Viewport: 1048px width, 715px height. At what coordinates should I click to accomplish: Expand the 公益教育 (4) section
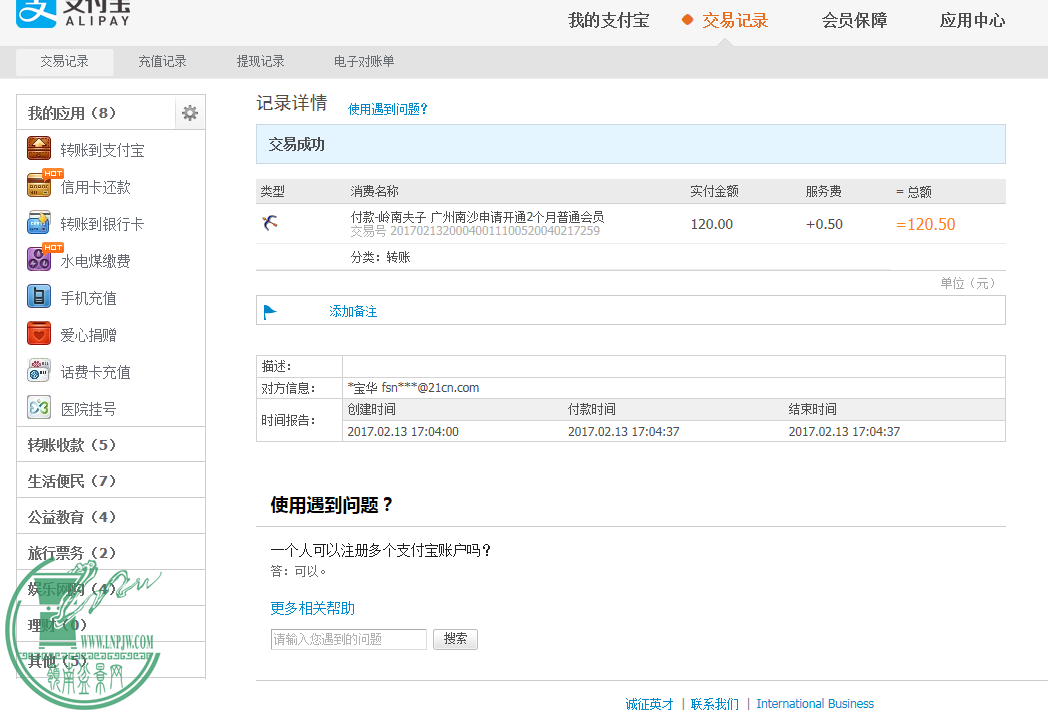(x=72, y=517)
